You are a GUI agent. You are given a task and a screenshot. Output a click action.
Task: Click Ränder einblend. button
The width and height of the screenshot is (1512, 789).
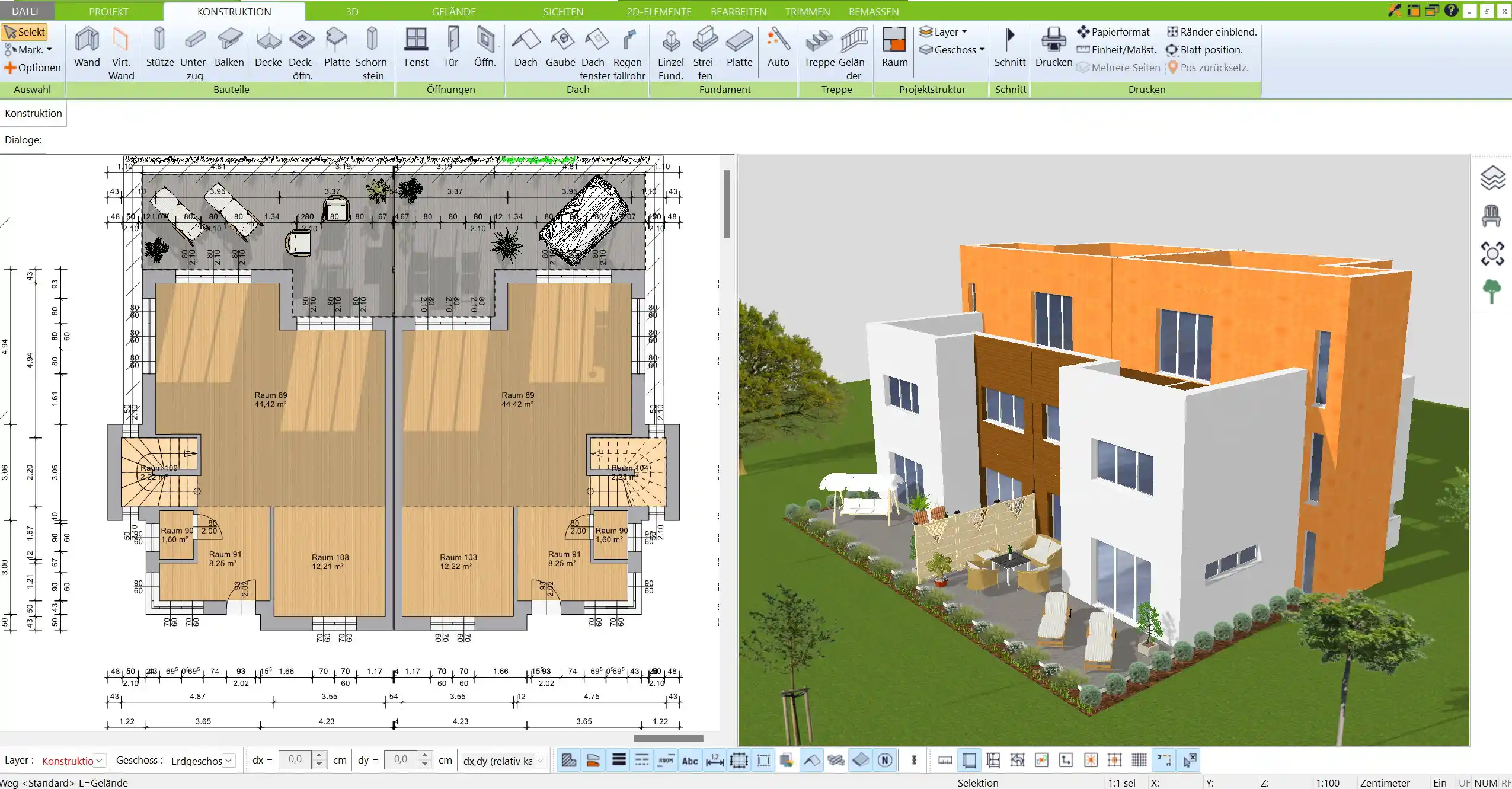point(1212,32)
